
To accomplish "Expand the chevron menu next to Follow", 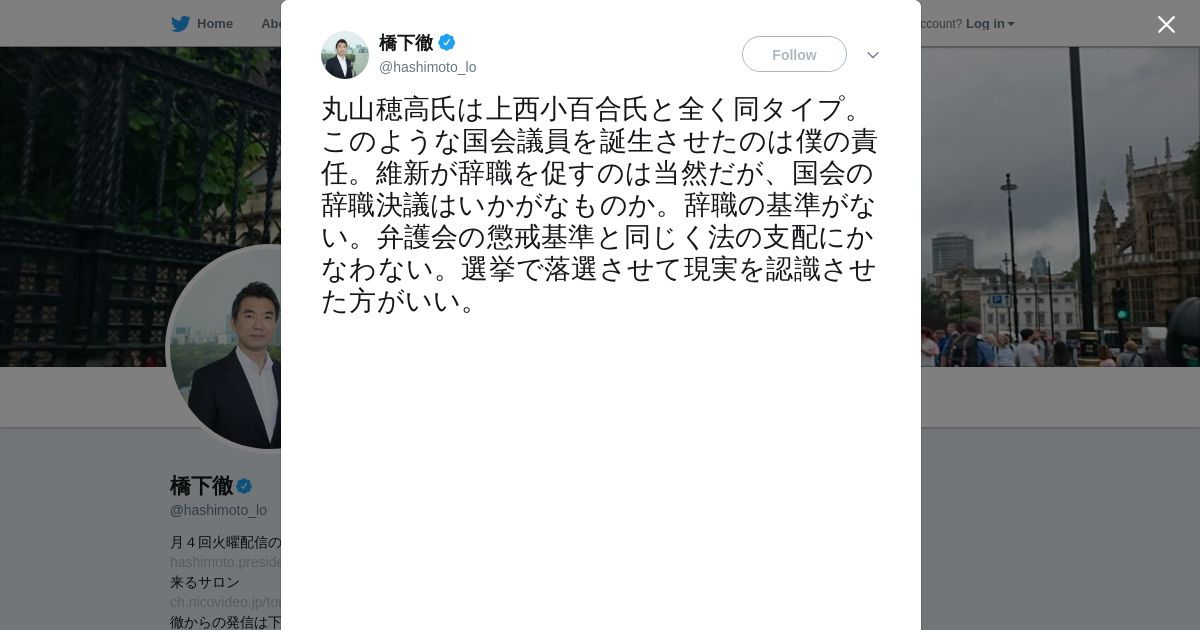I will tap(873, 55).
